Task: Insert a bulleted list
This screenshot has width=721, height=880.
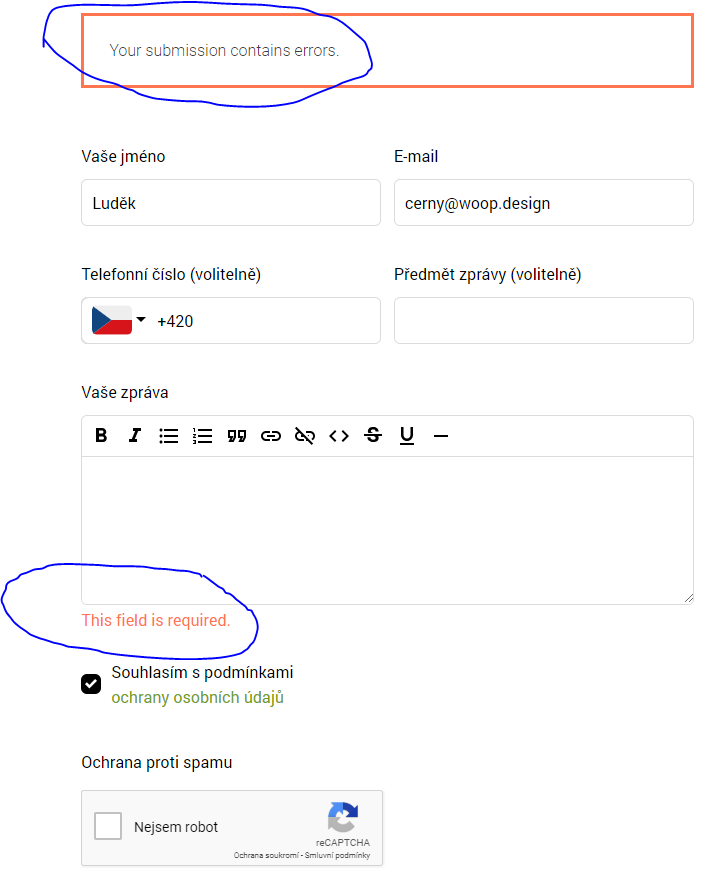Action: pyautogui.click(x=169, y=436)
